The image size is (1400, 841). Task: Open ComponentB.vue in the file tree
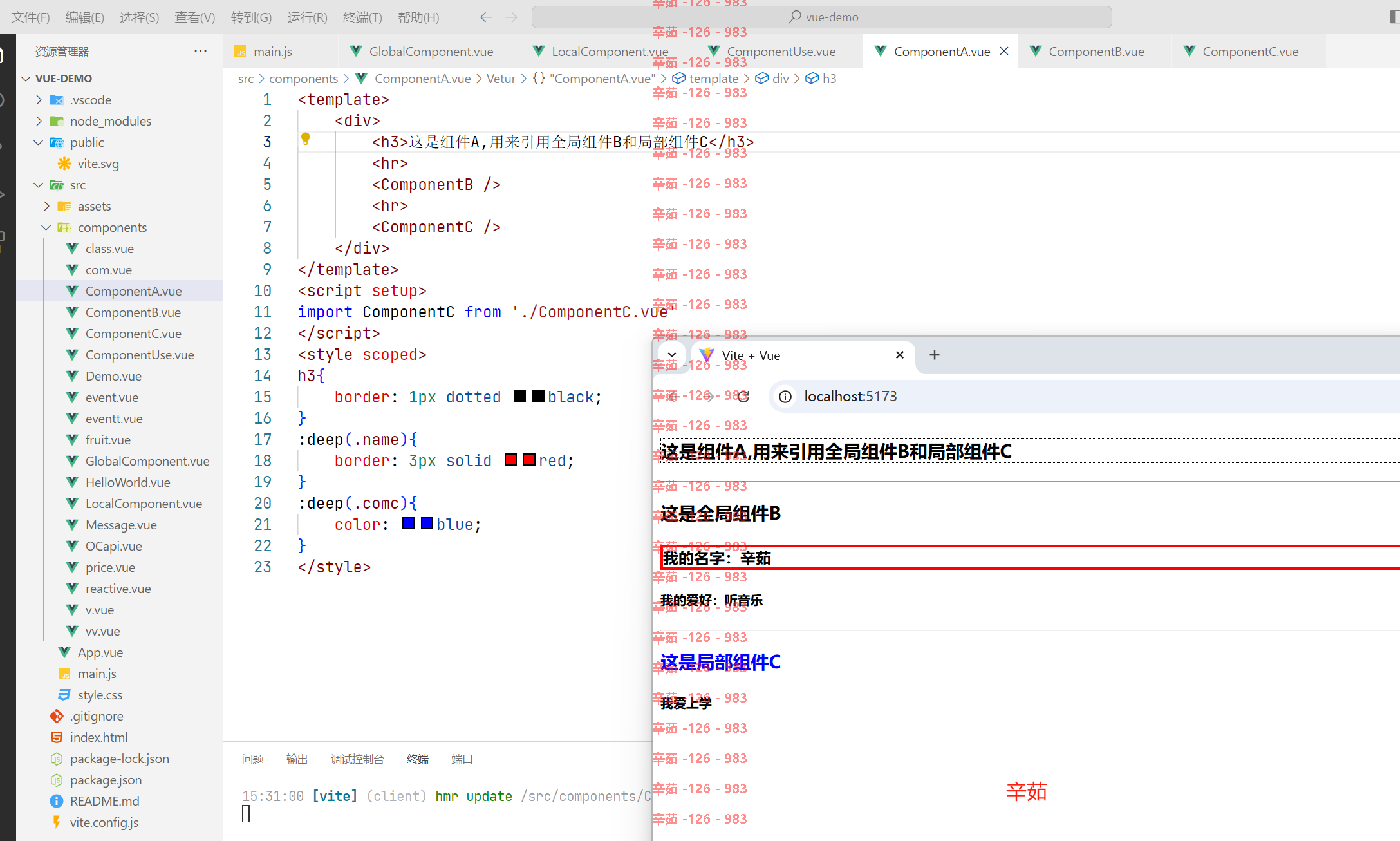(x=133, y=312)
